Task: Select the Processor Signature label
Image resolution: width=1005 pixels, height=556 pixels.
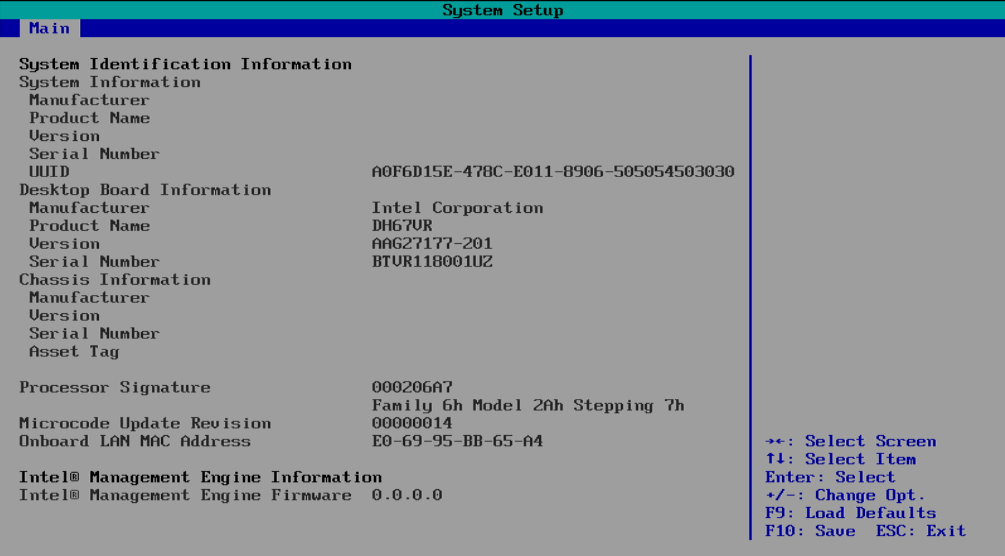Action: (115, 387)
